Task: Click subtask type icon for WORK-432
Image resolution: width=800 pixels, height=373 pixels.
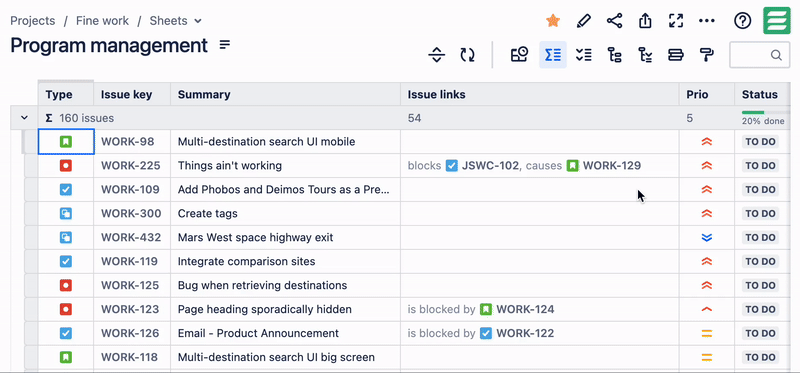Action: pyautogui.click(x=66, y=237)
